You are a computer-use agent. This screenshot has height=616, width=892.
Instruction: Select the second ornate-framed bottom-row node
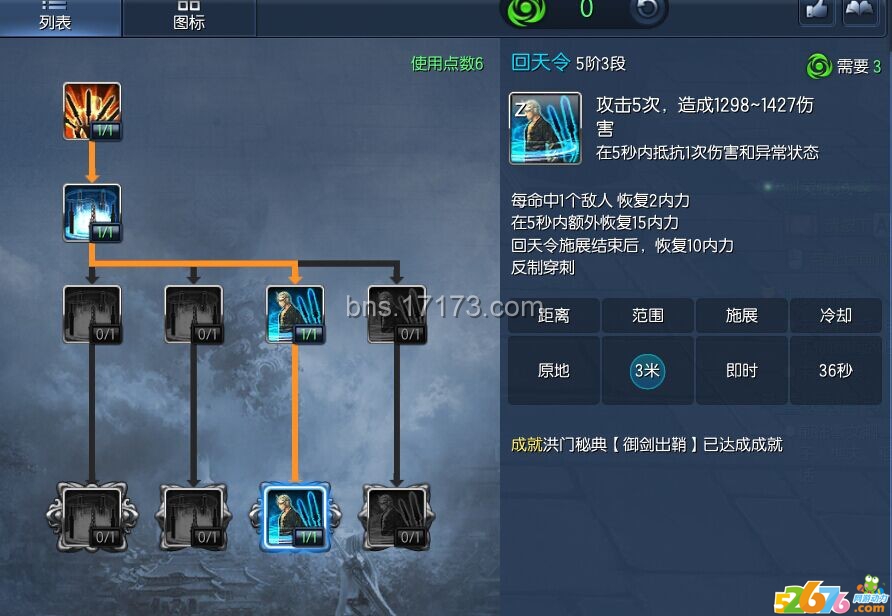coord(193,516)
